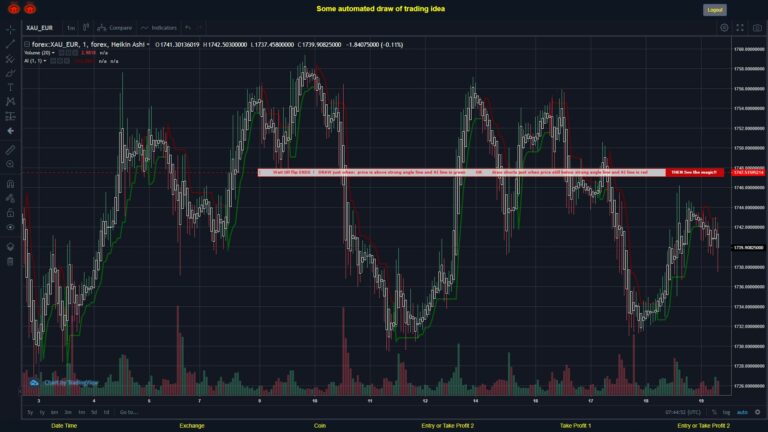This screenshot has width=768, height=432.
Task: Select the 3m time range
Action: [x=68, y=412]
